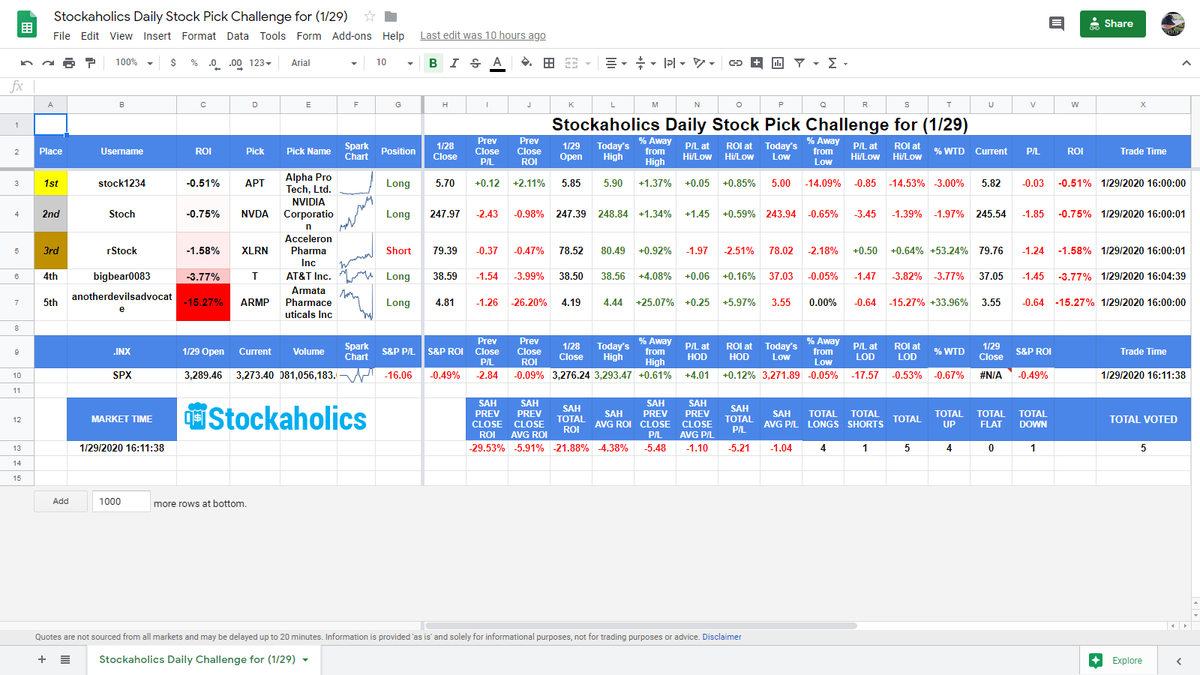
Task: Toggle italic formatting
Action: pos(455,63)
